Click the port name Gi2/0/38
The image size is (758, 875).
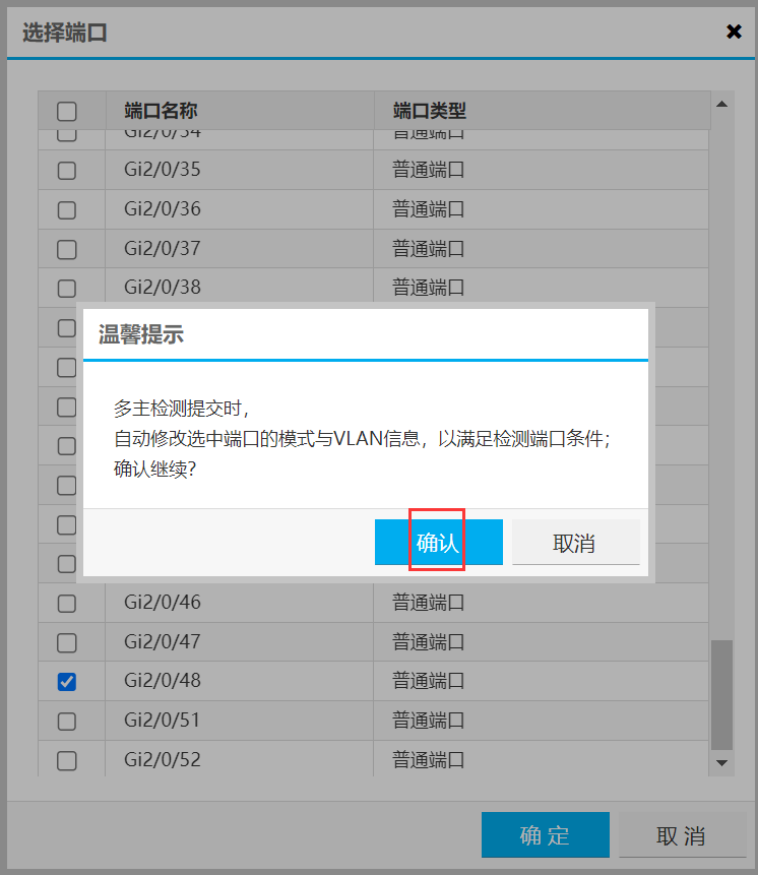(162, 287)
